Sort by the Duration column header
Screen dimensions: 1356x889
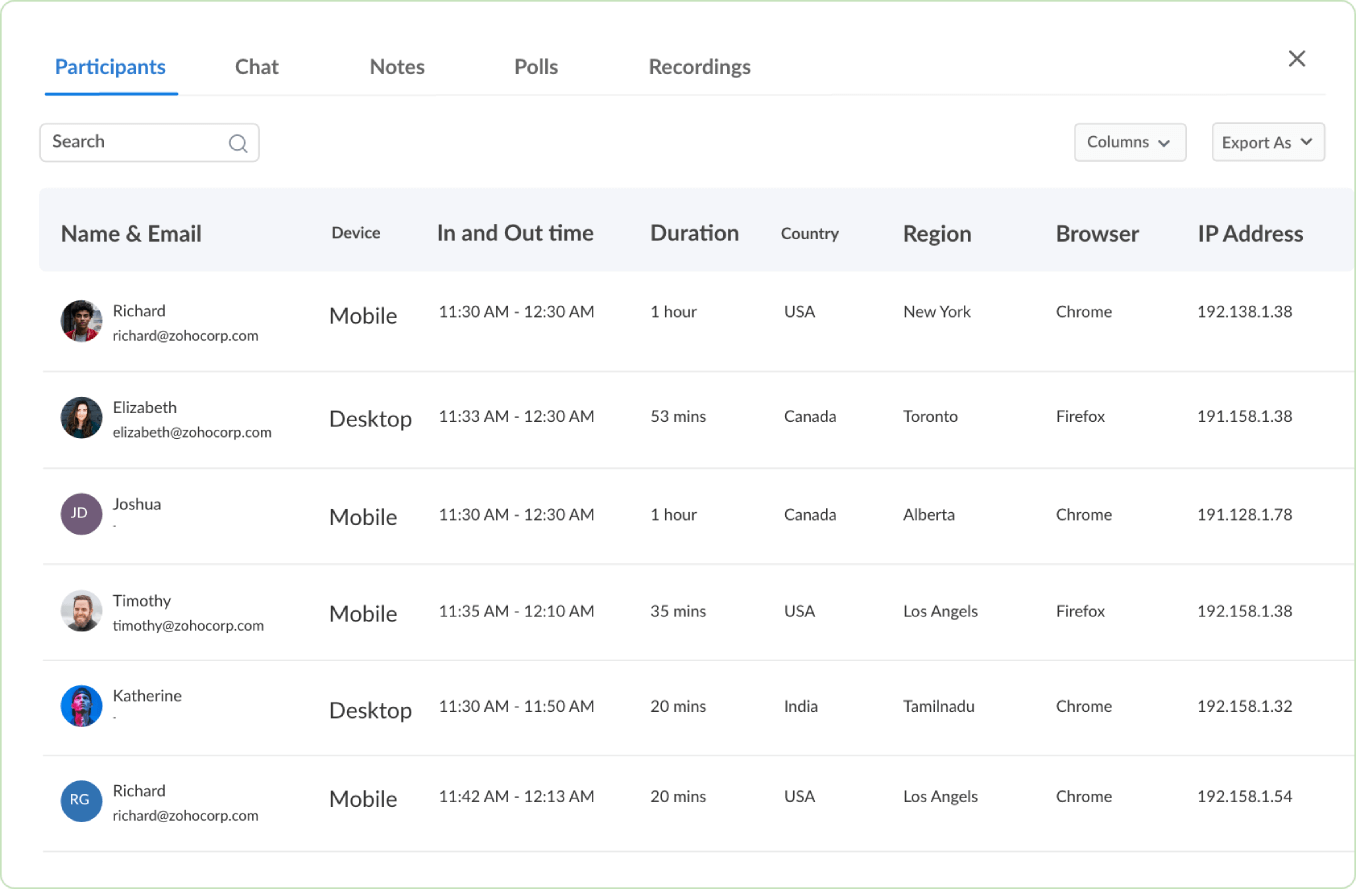694,233
